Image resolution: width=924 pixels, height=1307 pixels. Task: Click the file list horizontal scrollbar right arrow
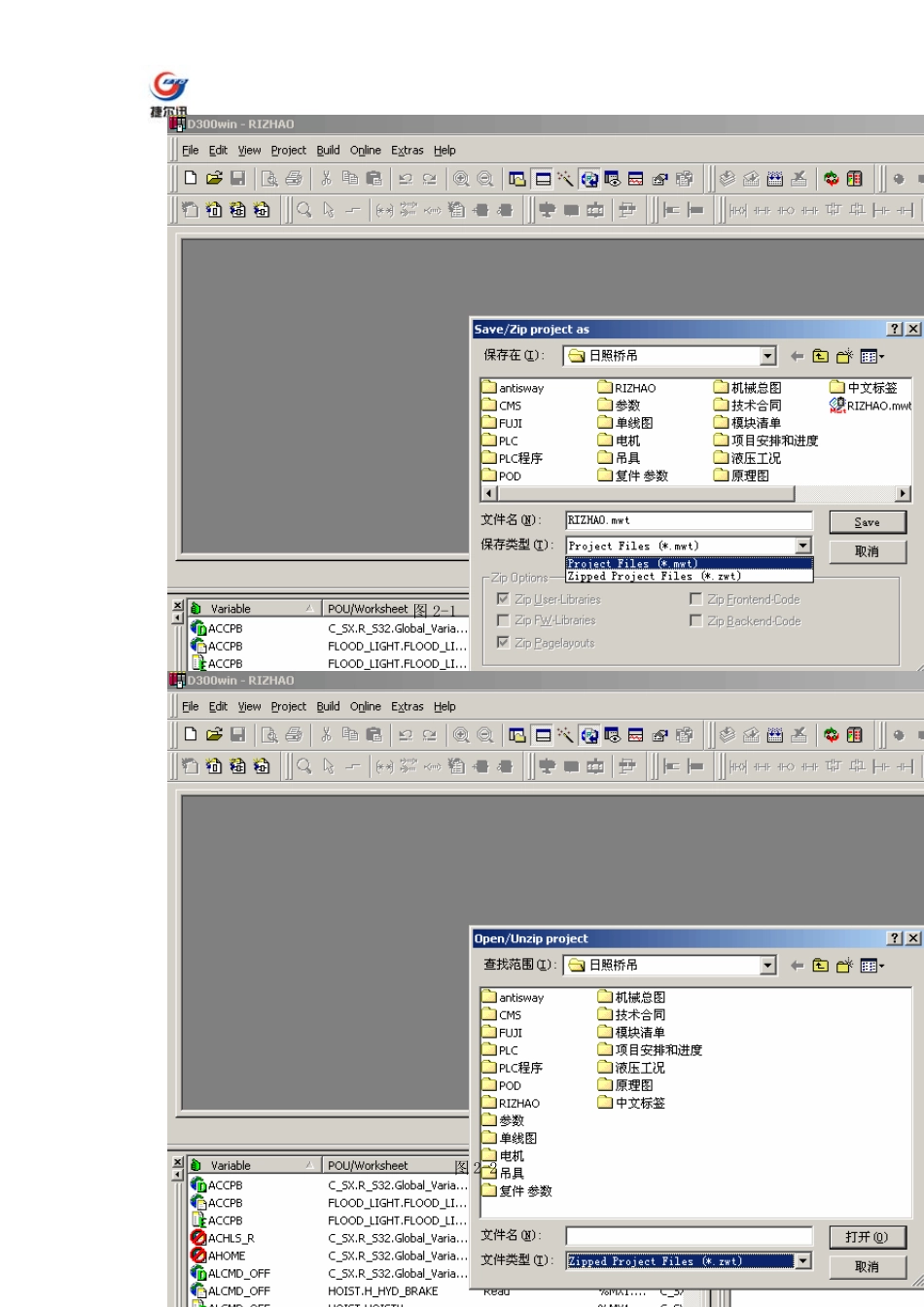coord(904,494)
